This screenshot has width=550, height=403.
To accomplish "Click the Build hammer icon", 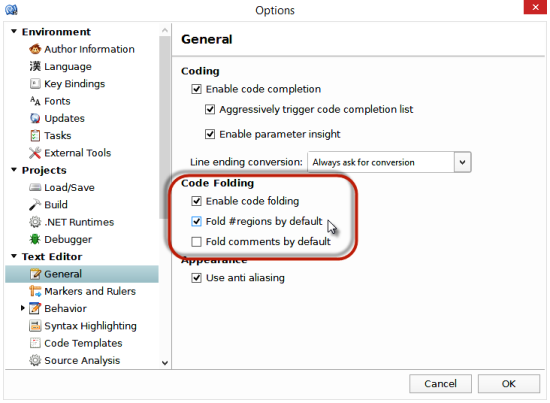I will pos(35,204).
